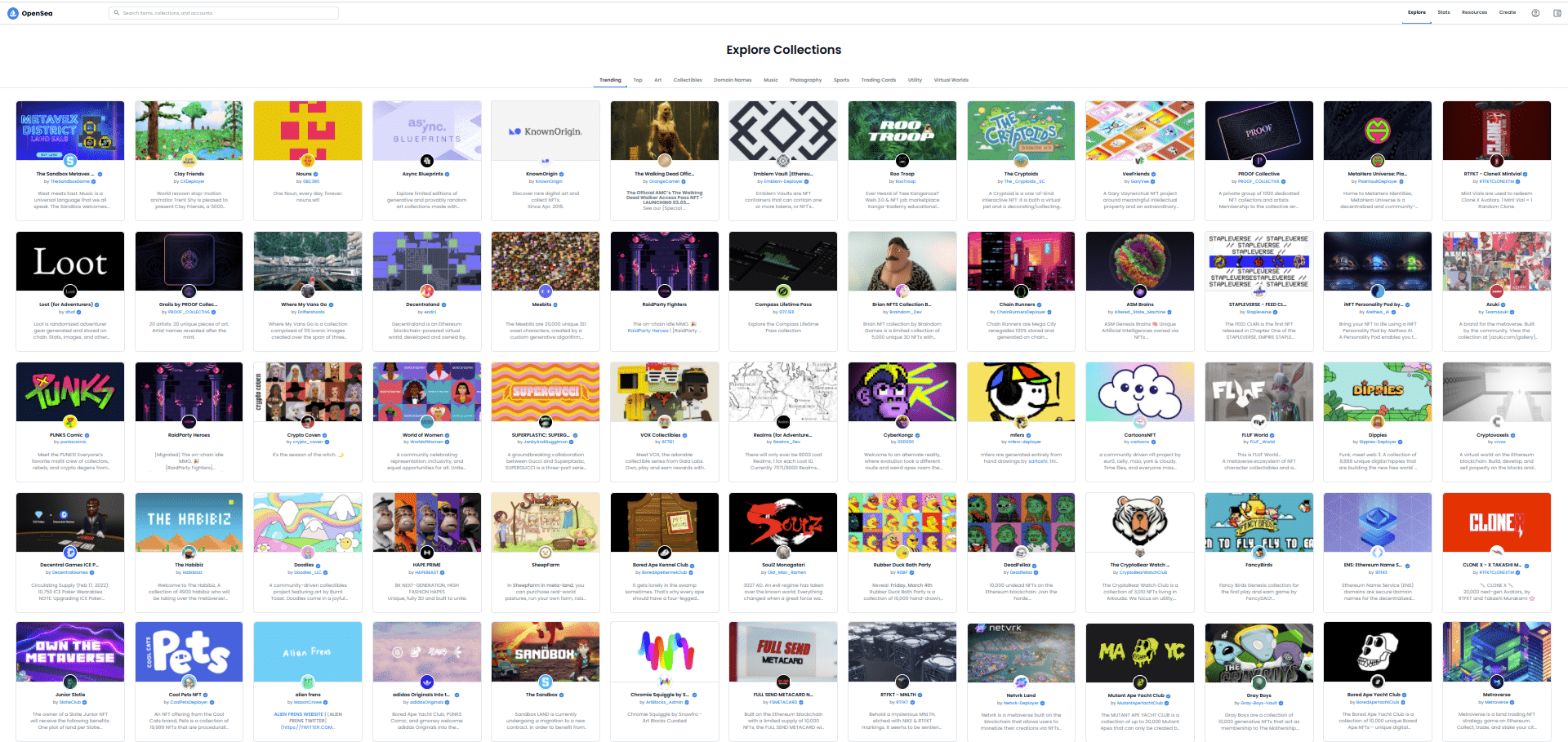Click the Dippies collection avatar
Viewport: 1568px width, 742px height.
[1378, 422]
